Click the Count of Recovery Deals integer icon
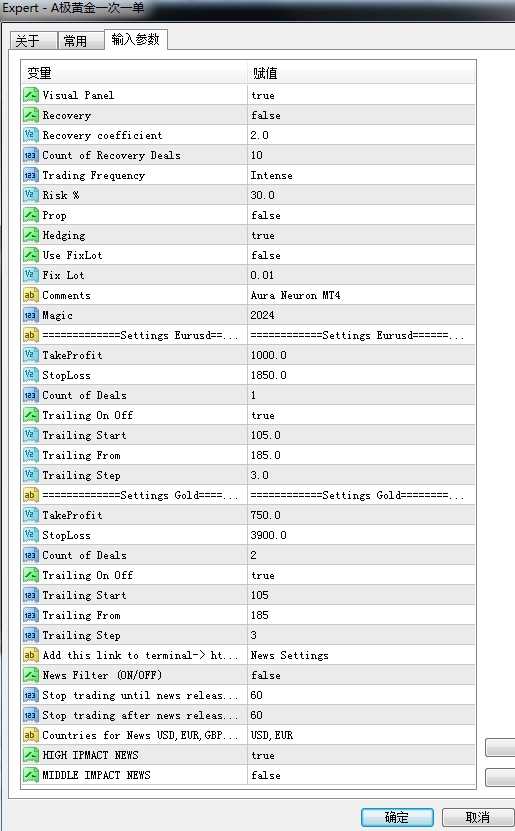Screen dimensions: 515x831 click(31, 155)
